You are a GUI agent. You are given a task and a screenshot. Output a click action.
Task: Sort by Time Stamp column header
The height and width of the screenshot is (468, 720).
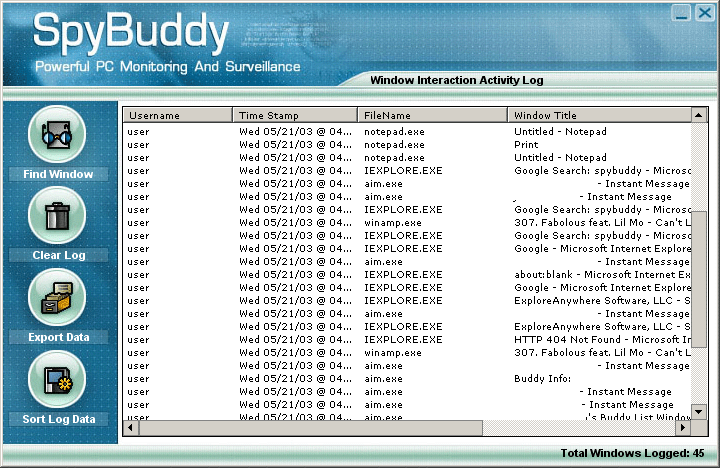coord(295,115)
